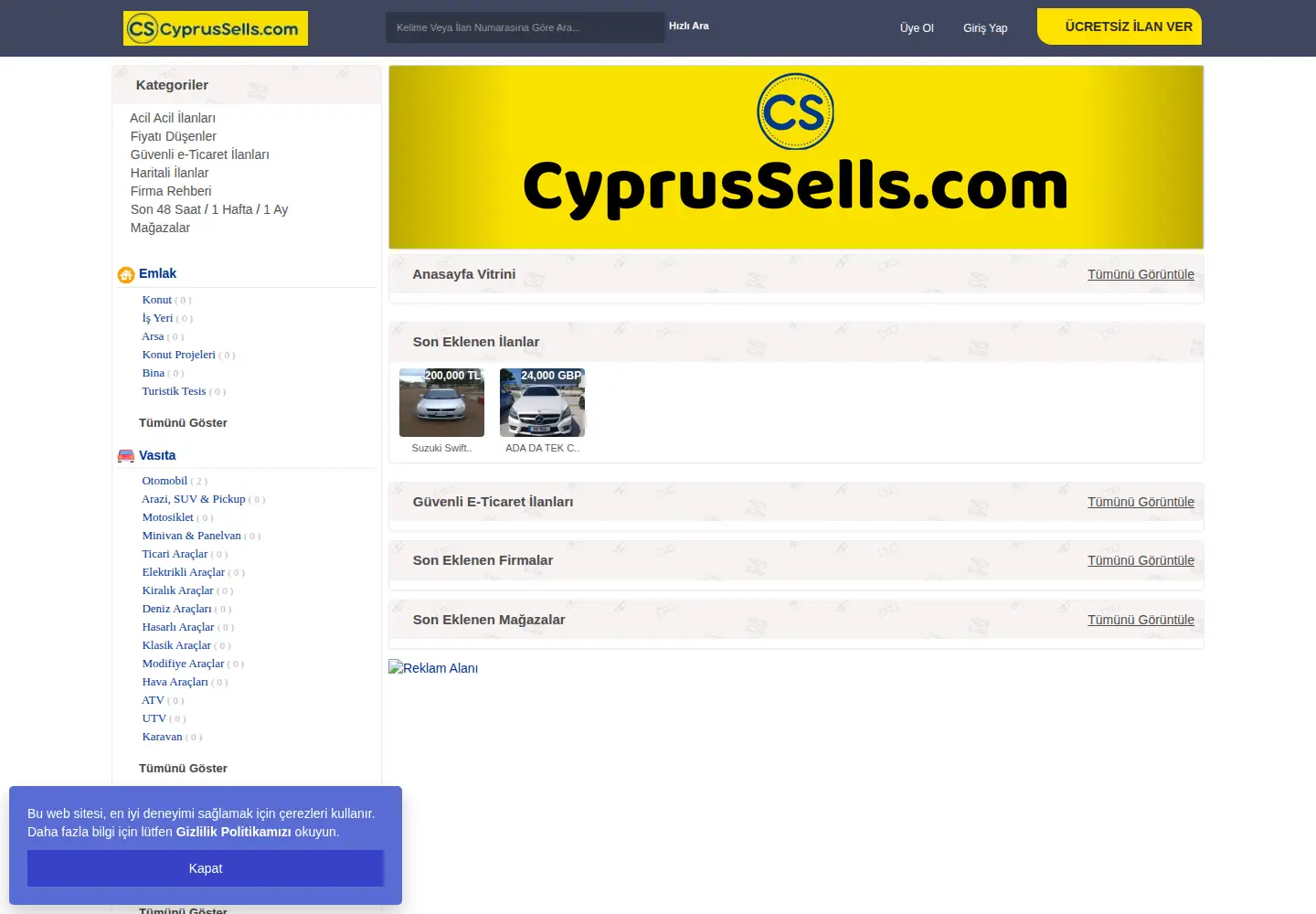Click the broken Reklam Alanı image
Image resolution: width=1316 pixels, height=914 pixels.
point(433,668)
